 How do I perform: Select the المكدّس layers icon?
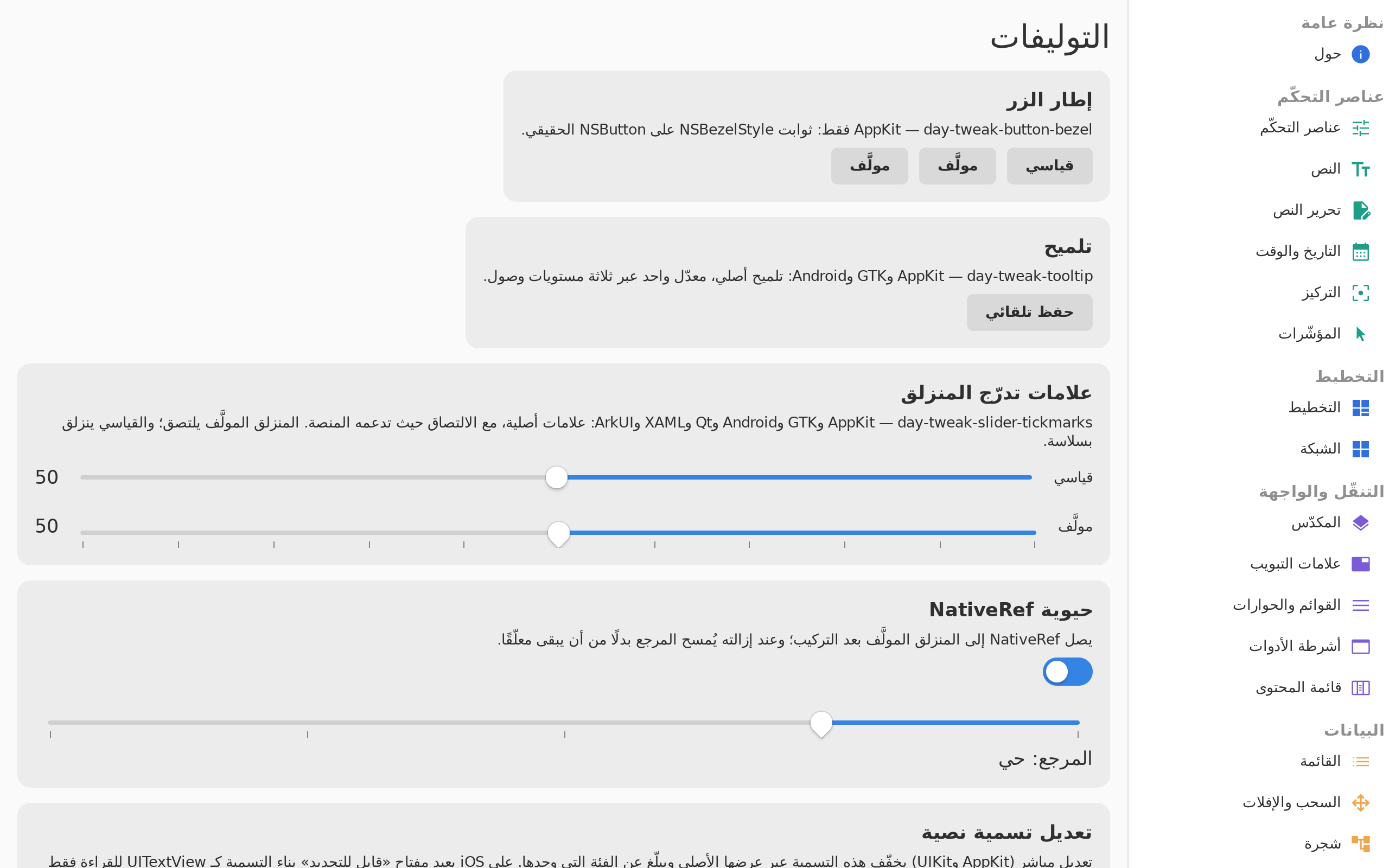tap(1360, 523)
